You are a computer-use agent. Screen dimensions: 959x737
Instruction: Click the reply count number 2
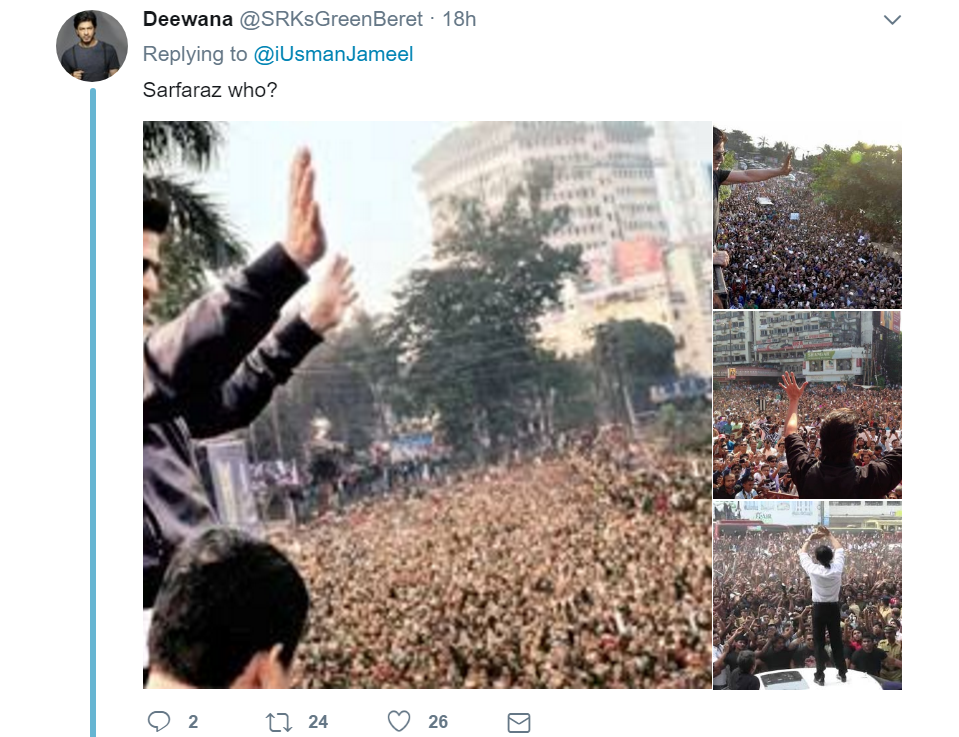pyautogui.click(x=193, y=722)
